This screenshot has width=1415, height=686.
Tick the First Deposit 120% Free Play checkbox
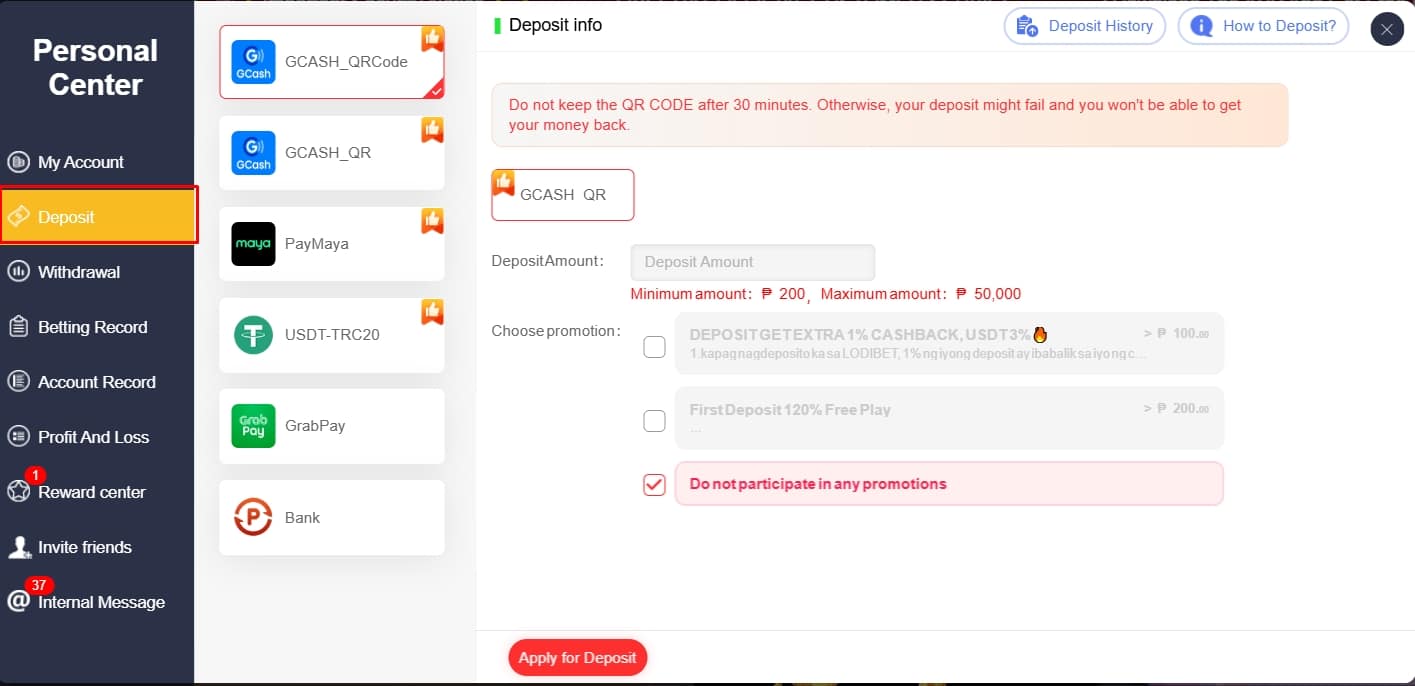[654, 421]
